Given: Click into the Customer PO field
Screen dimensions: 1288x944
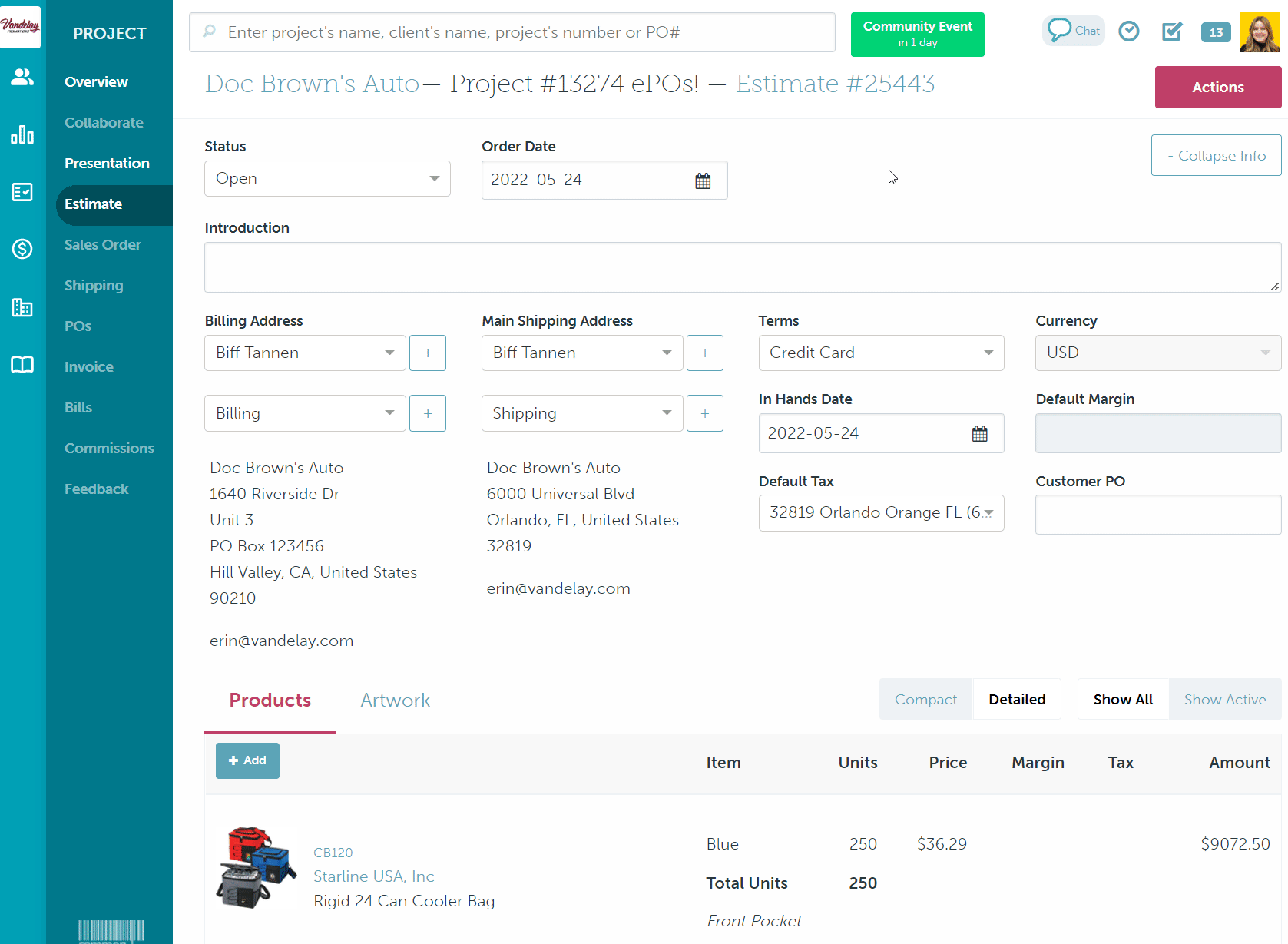Looking at the screenshot, I should (x=1157, y=515).
